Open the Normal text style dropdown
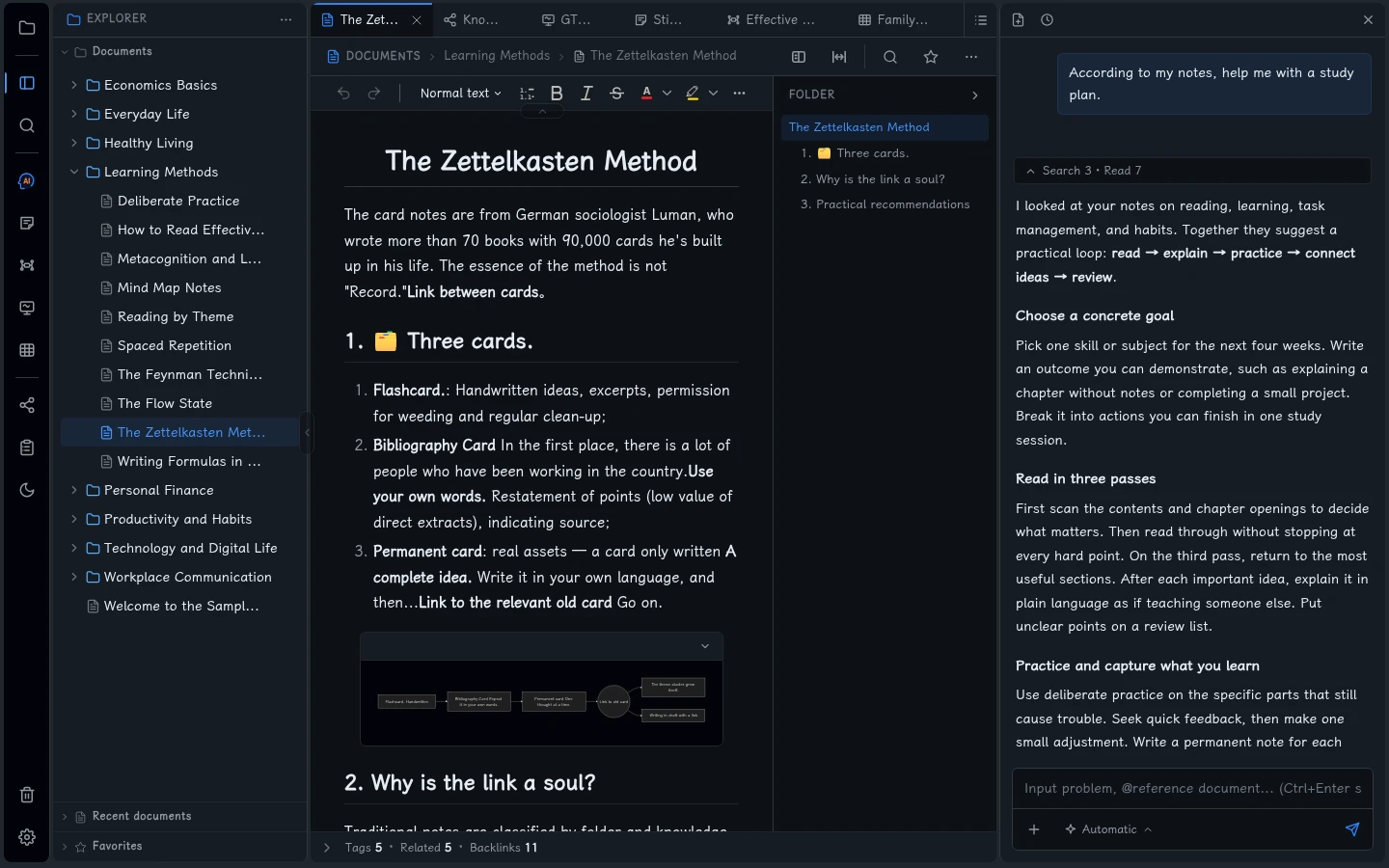Image resolution: width=1389 pixels, height=868 pixels. point(460,94)
